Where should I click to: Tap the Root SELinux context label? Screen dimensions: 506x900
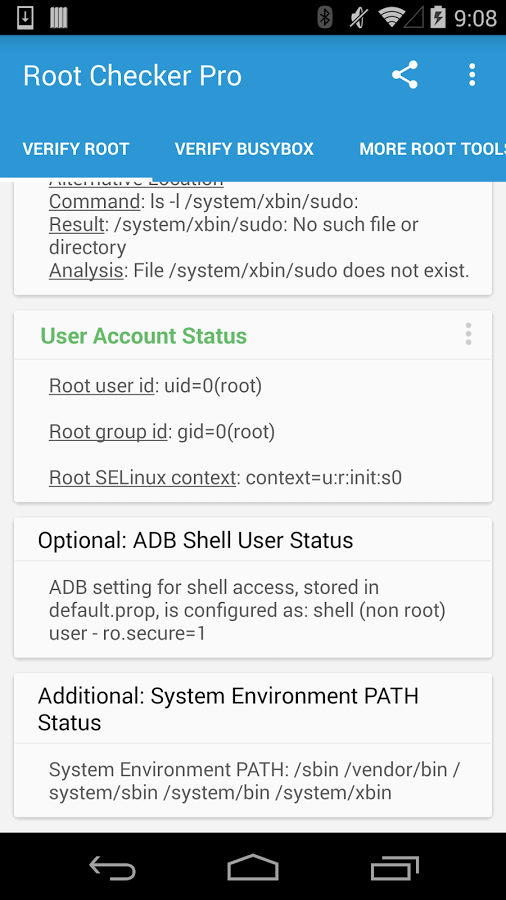(x=142, y=478)
